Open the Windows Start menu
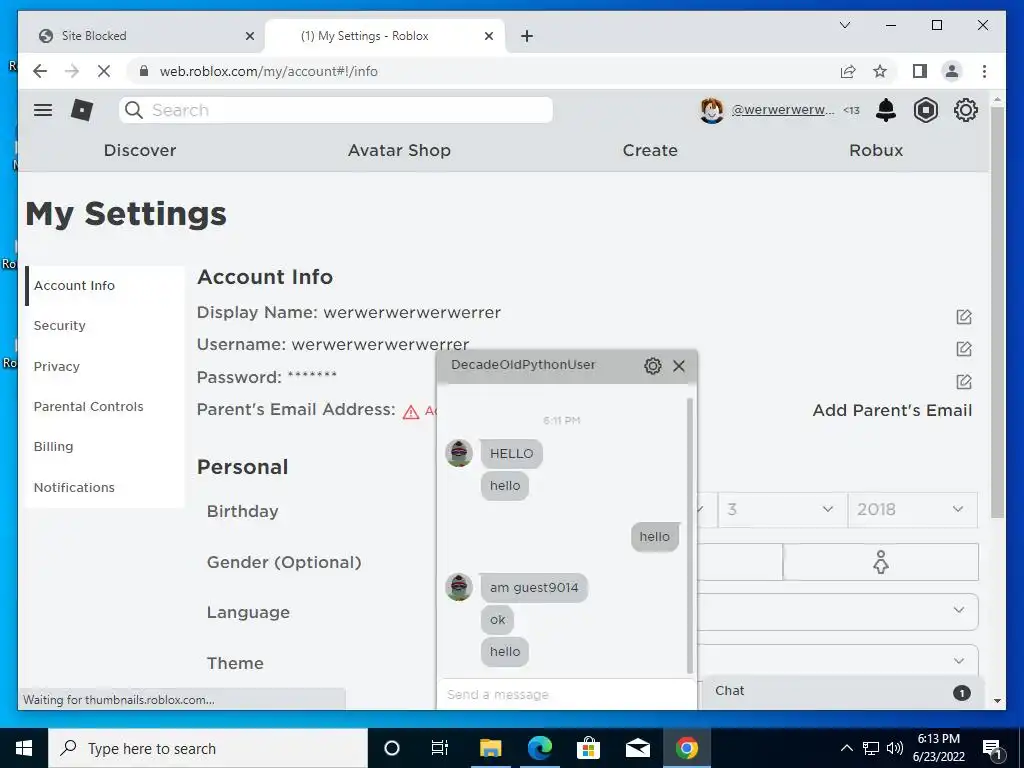Viewport: 1024px width, 768px height. point(24,748)
